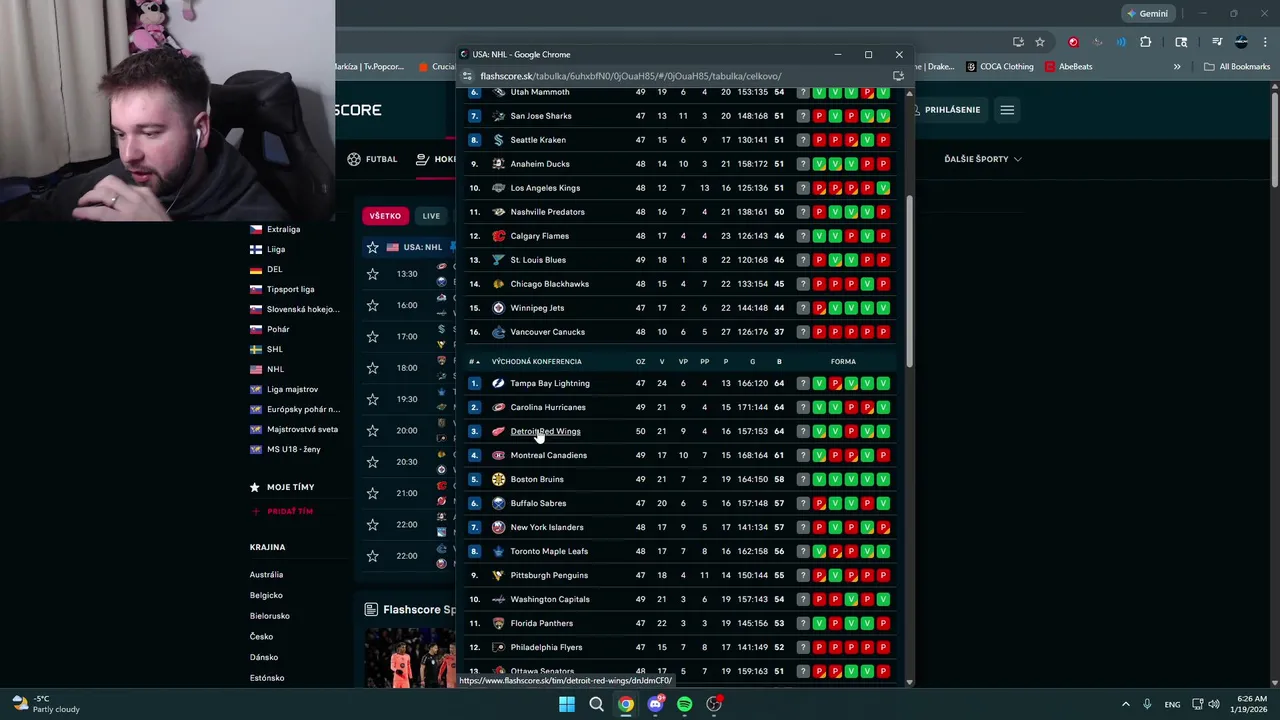Select the LIVE filter tab
This screenshot has height=720, width=1280.
431,216
